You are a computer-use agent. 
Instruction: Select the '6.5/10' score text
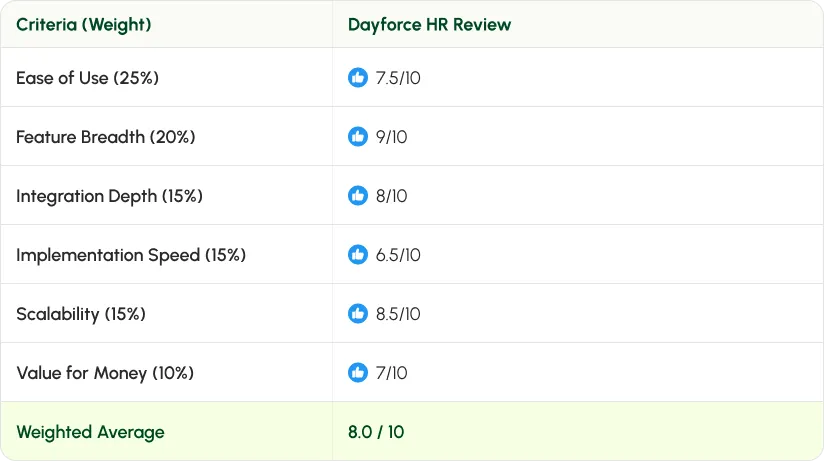click(x=398, y=255)
